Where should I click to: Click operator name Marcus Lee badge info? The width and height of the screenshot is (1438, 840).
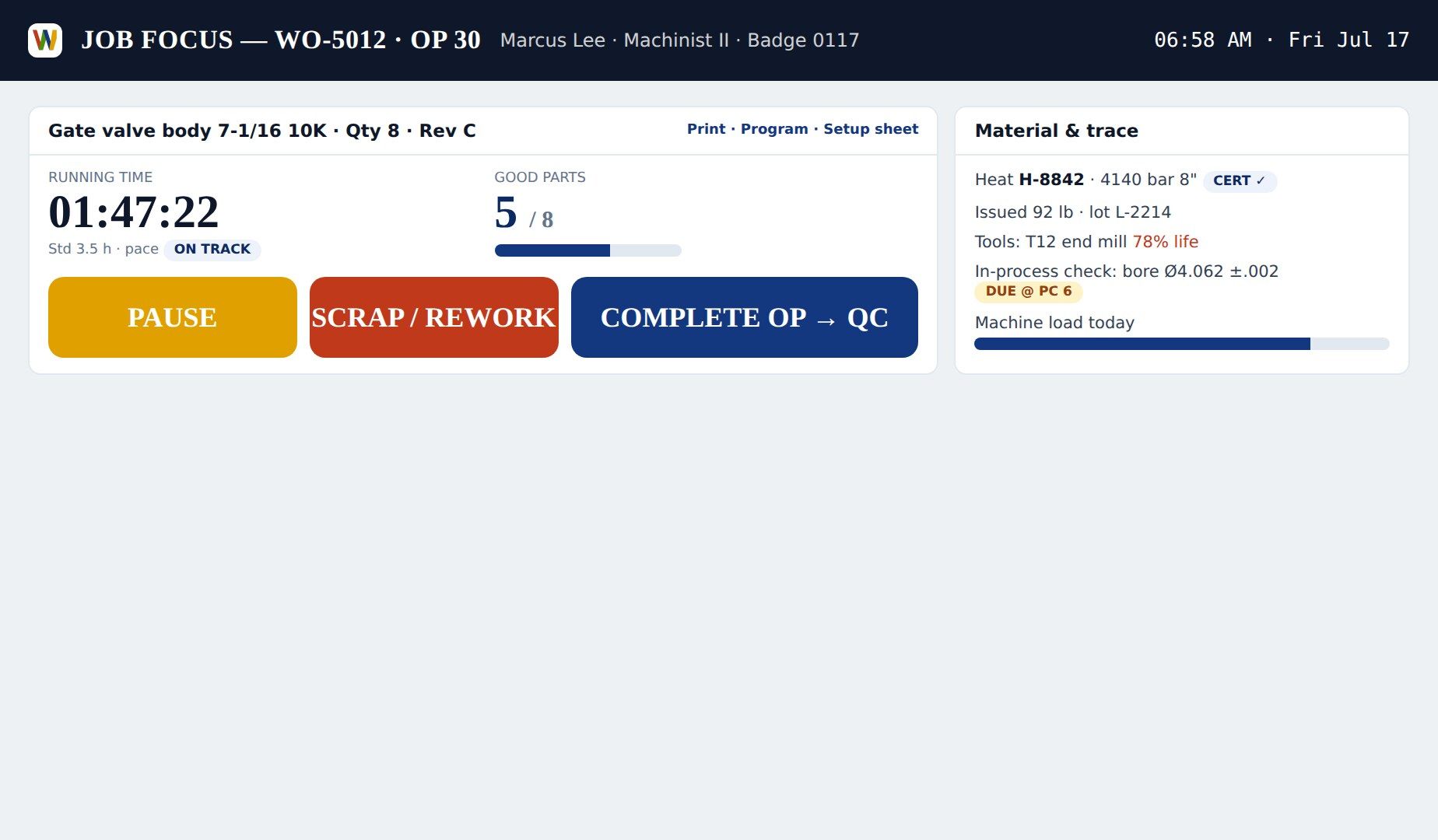(679, 40)
